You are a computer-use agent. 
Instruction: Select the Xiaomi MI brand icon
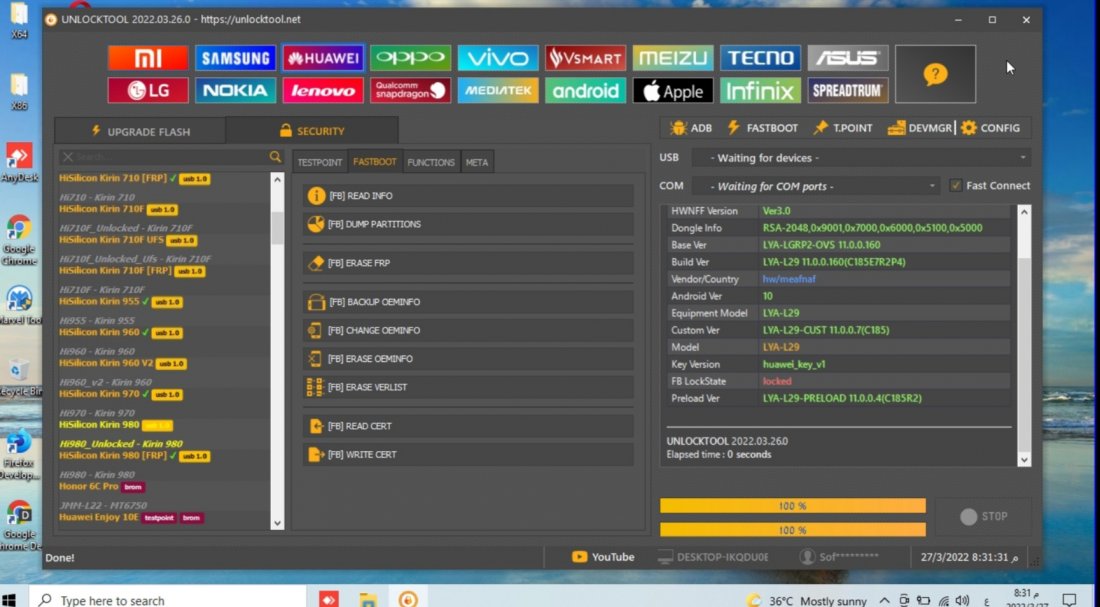pyautogui.click(x=148, y=58)
